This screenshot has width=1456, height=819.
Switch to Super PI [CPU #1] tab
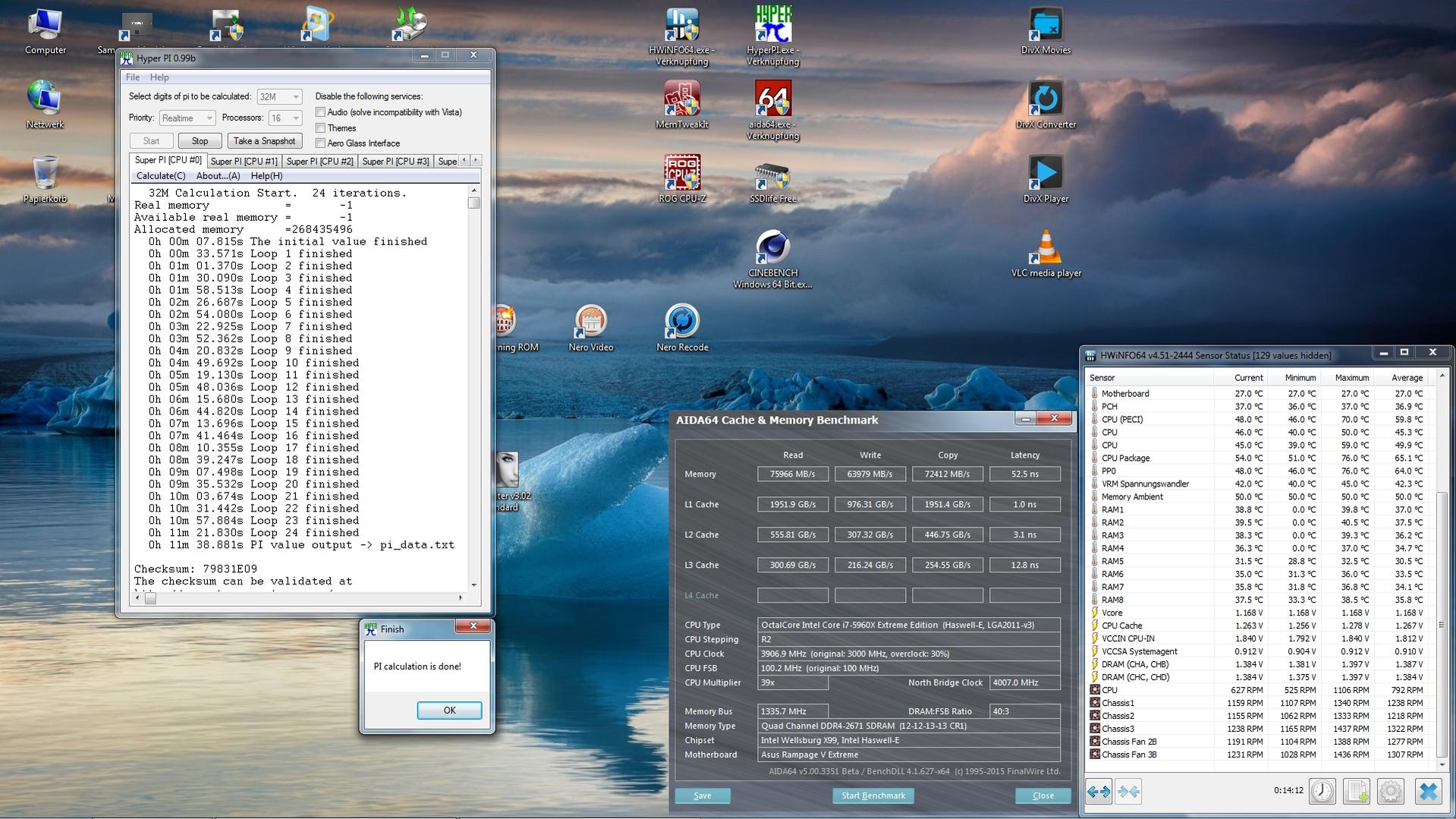point(244,161)
